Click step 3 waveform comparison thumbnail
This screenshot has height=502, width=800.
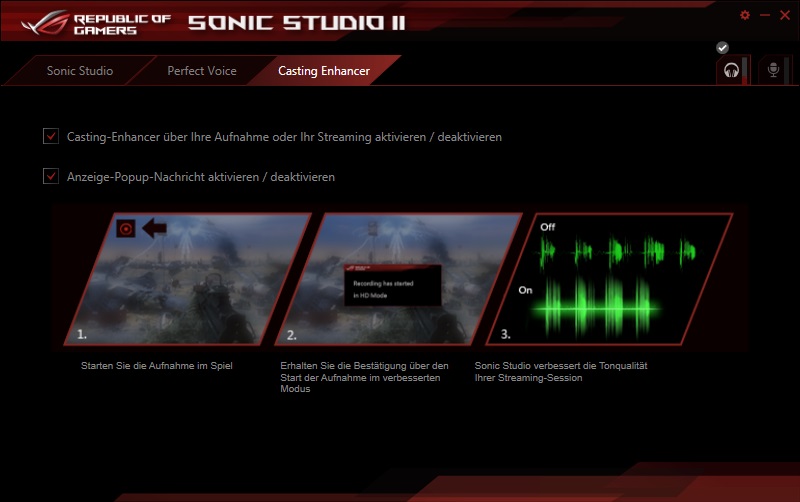[x=610, y=279]
